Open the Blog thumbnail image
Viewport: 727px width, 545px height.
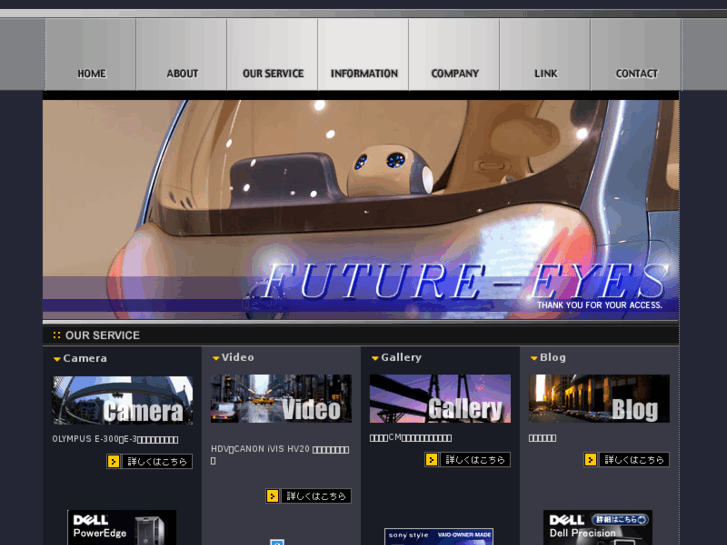pos(599,398)
